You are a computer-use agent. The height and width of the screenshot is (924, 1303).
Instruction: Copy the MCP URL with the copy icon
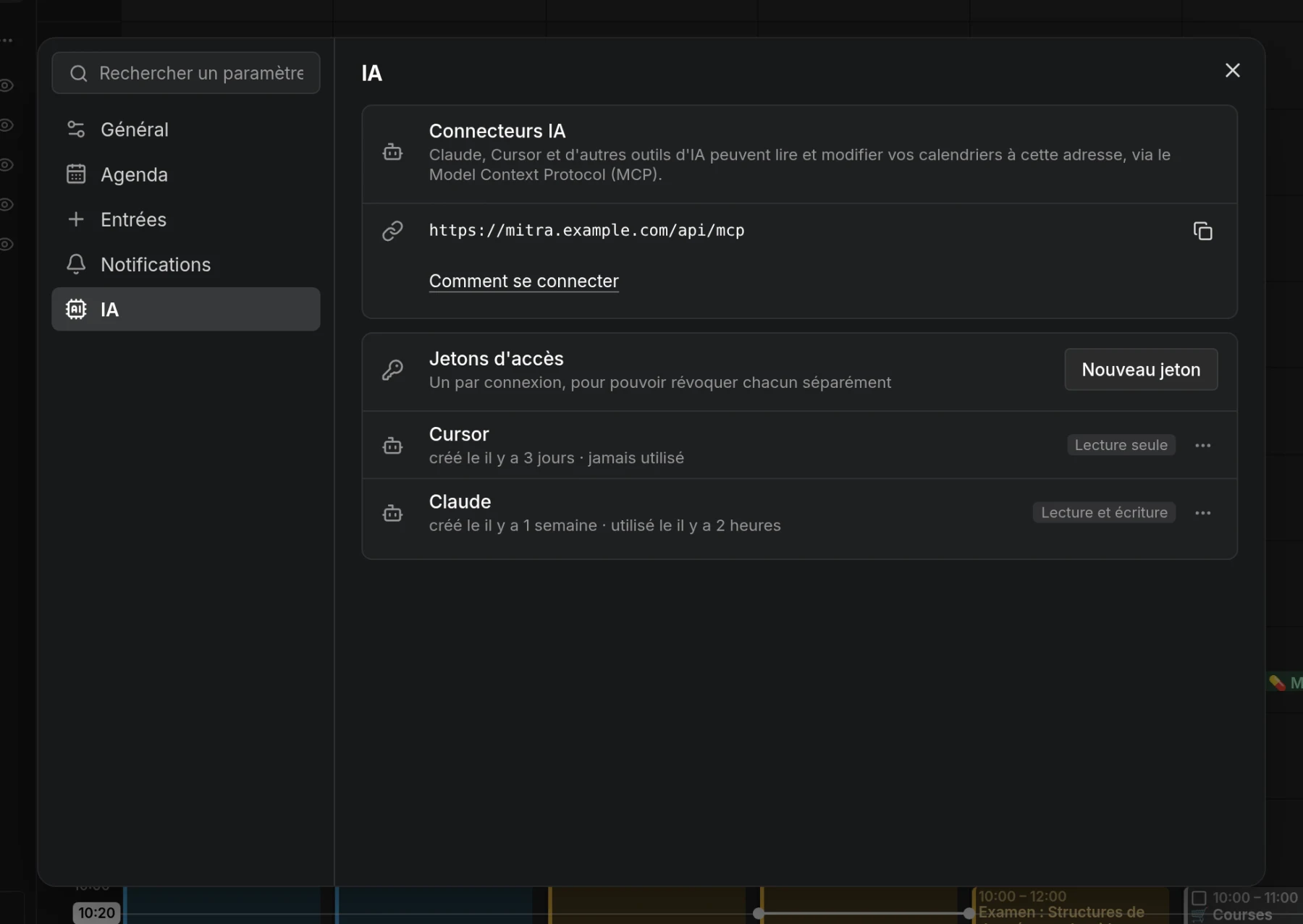point(1202,231)
